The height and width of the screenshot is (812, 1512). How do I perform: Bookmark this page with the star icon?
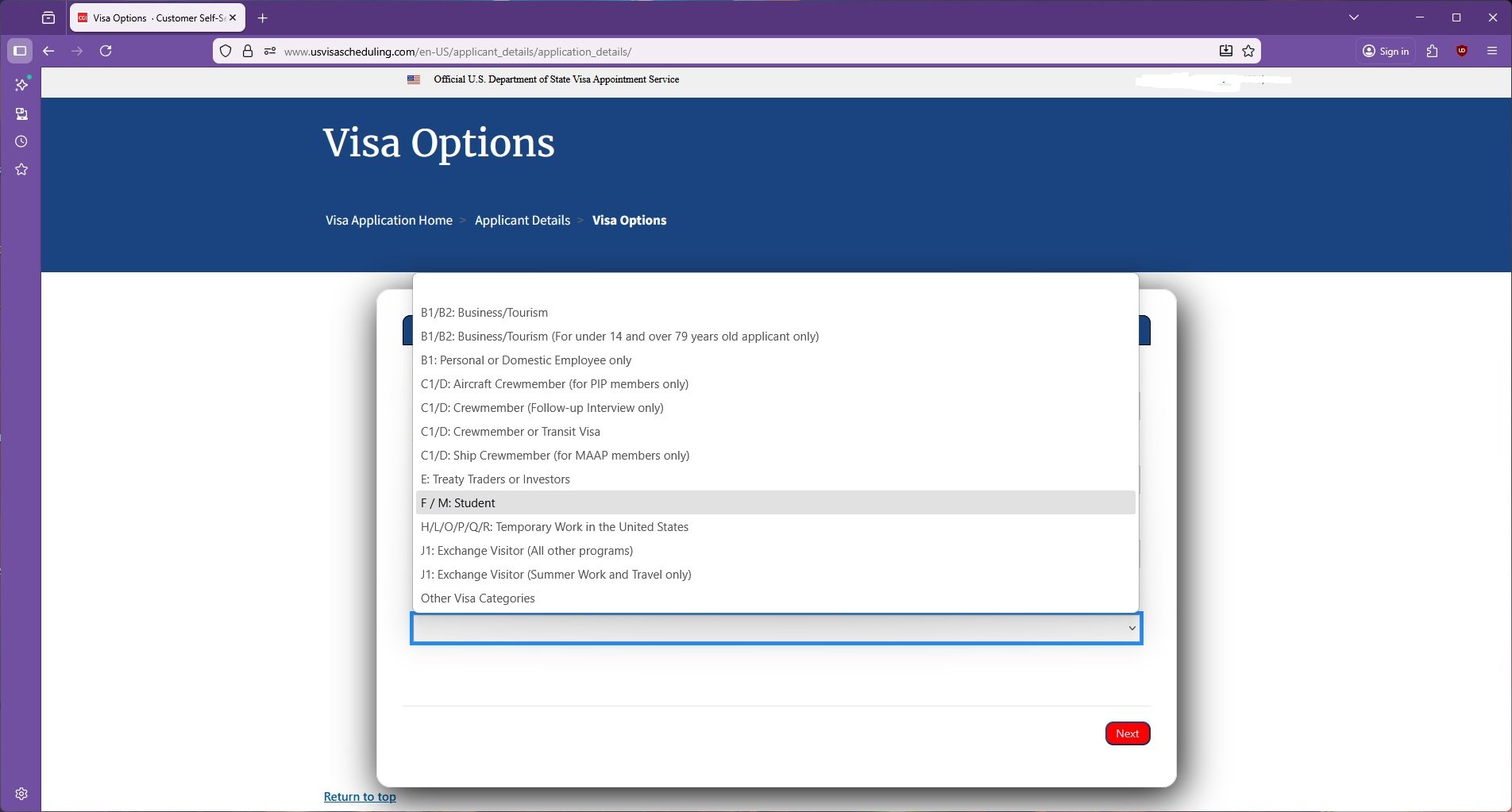(x=1248, y=51)
